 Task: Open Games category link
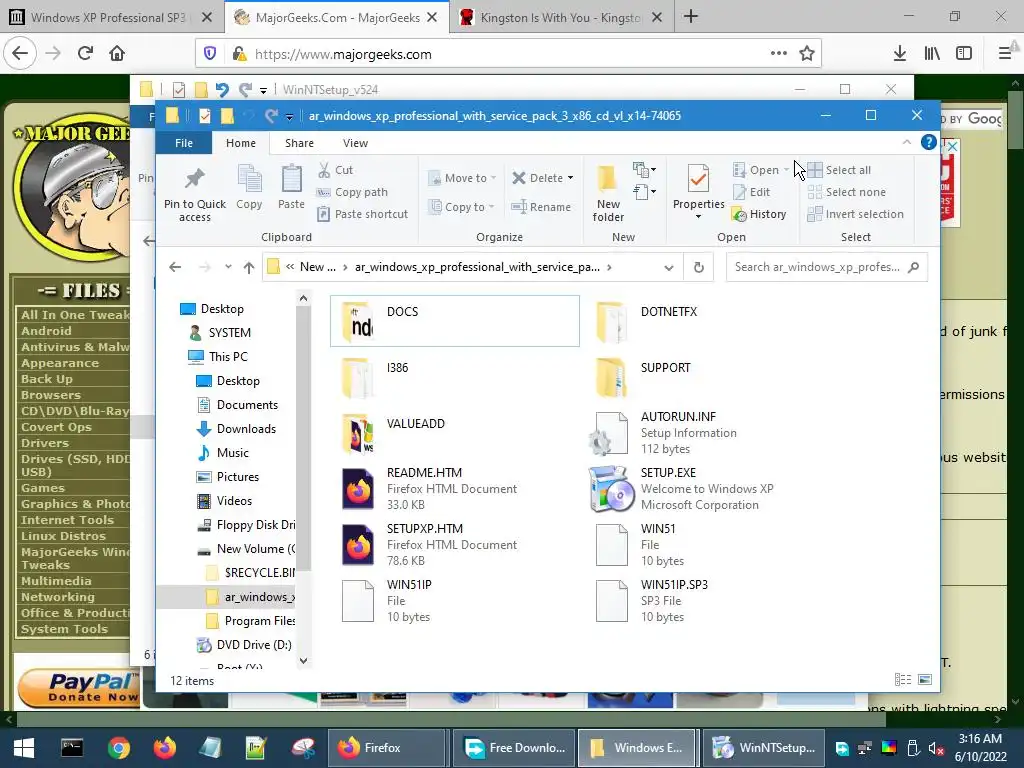[x=42, y=488]
